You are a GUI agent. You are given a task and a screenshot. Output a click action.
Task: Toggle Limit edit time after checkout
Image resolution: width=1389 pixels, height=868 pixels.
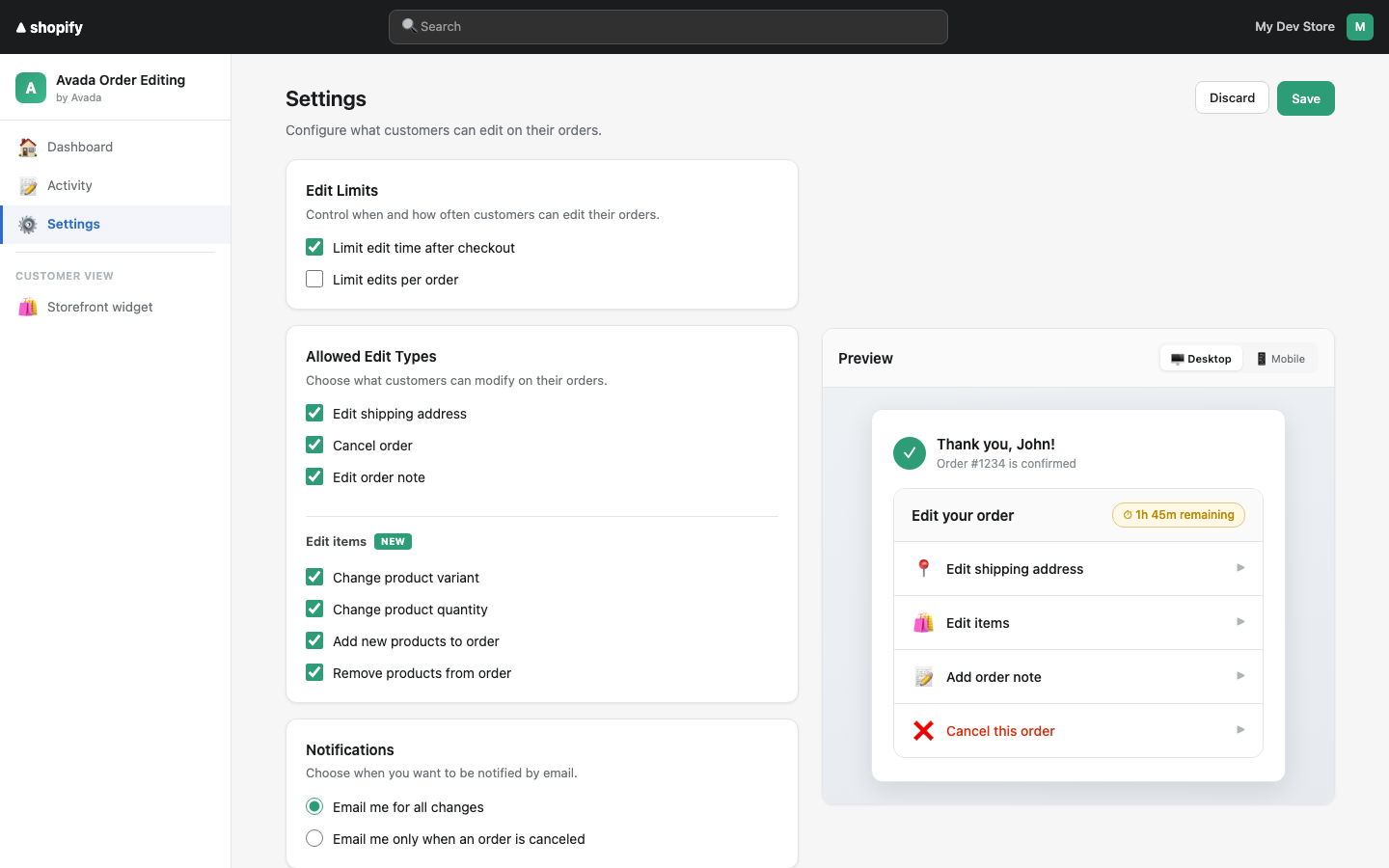point(314,247)
